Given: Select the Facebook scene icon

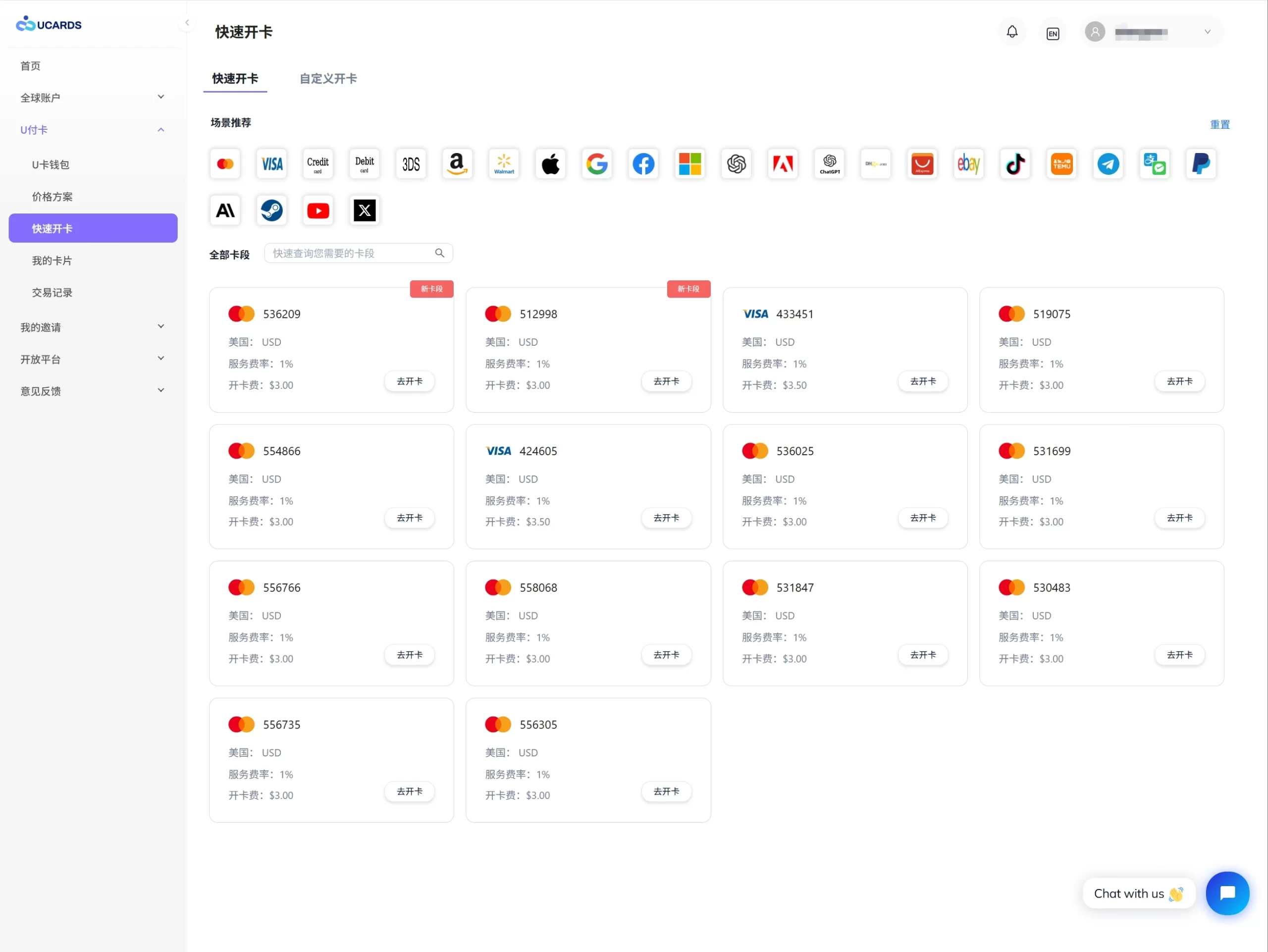Looking at the screenshot, I should click(x=643, y=164).
